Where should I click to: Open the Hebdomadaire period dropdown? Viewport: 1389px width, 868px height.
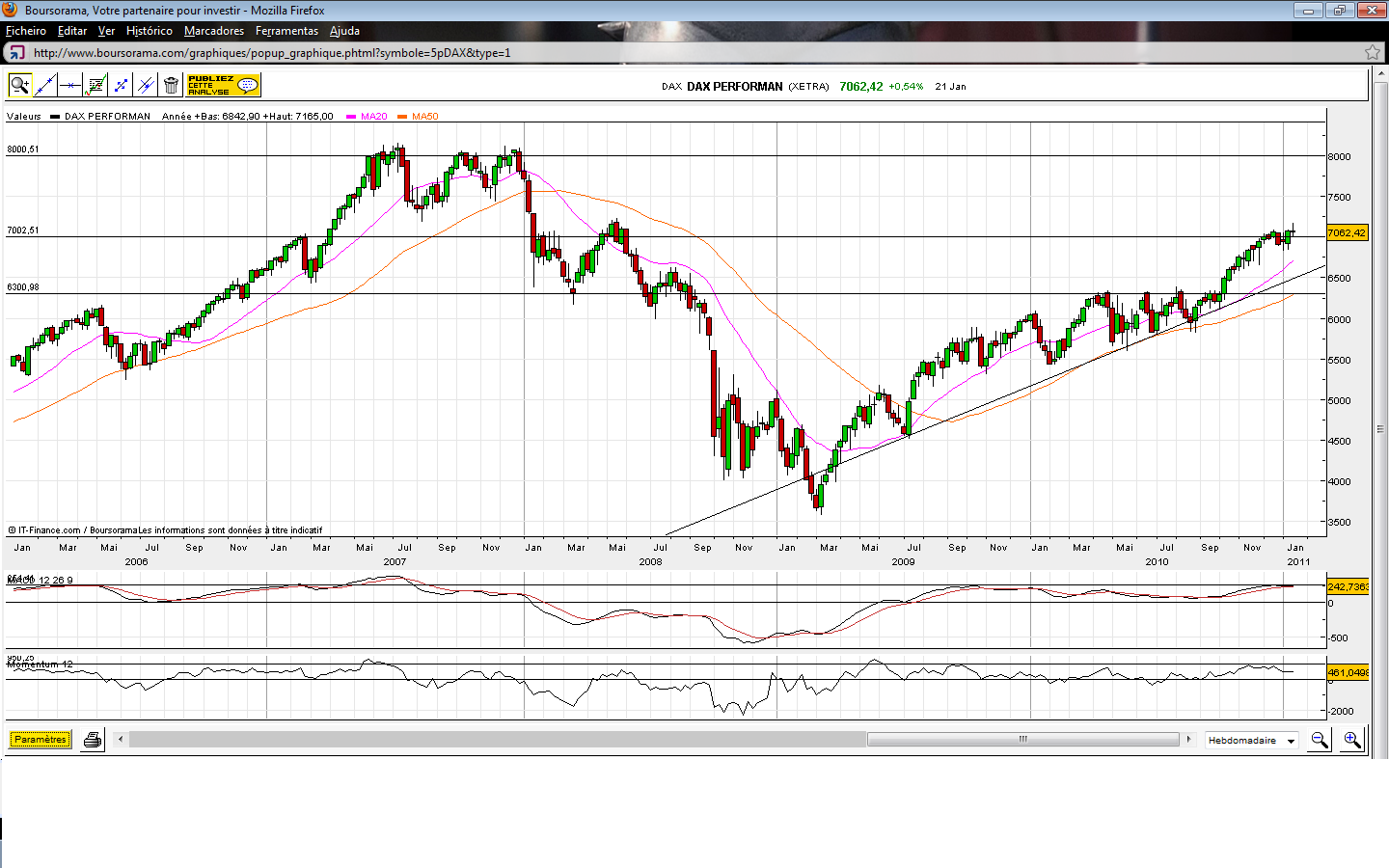pyautogui.click(x=1251, y=741)
